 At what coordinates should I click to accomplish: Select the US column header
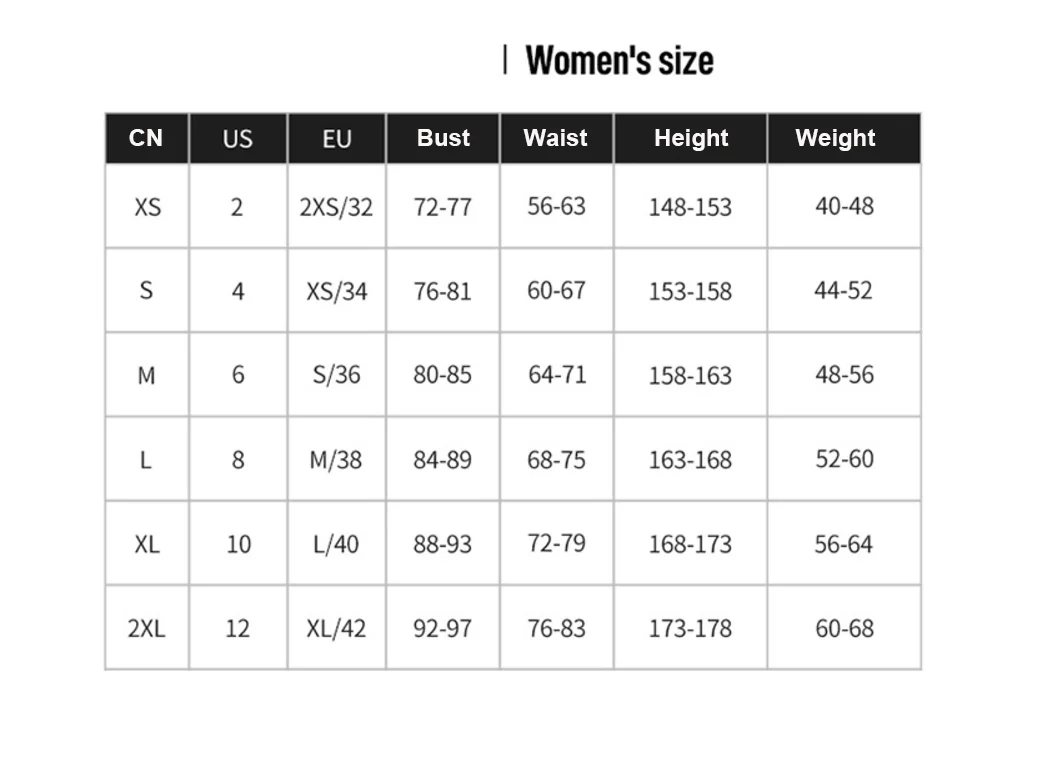pos(237,138)
